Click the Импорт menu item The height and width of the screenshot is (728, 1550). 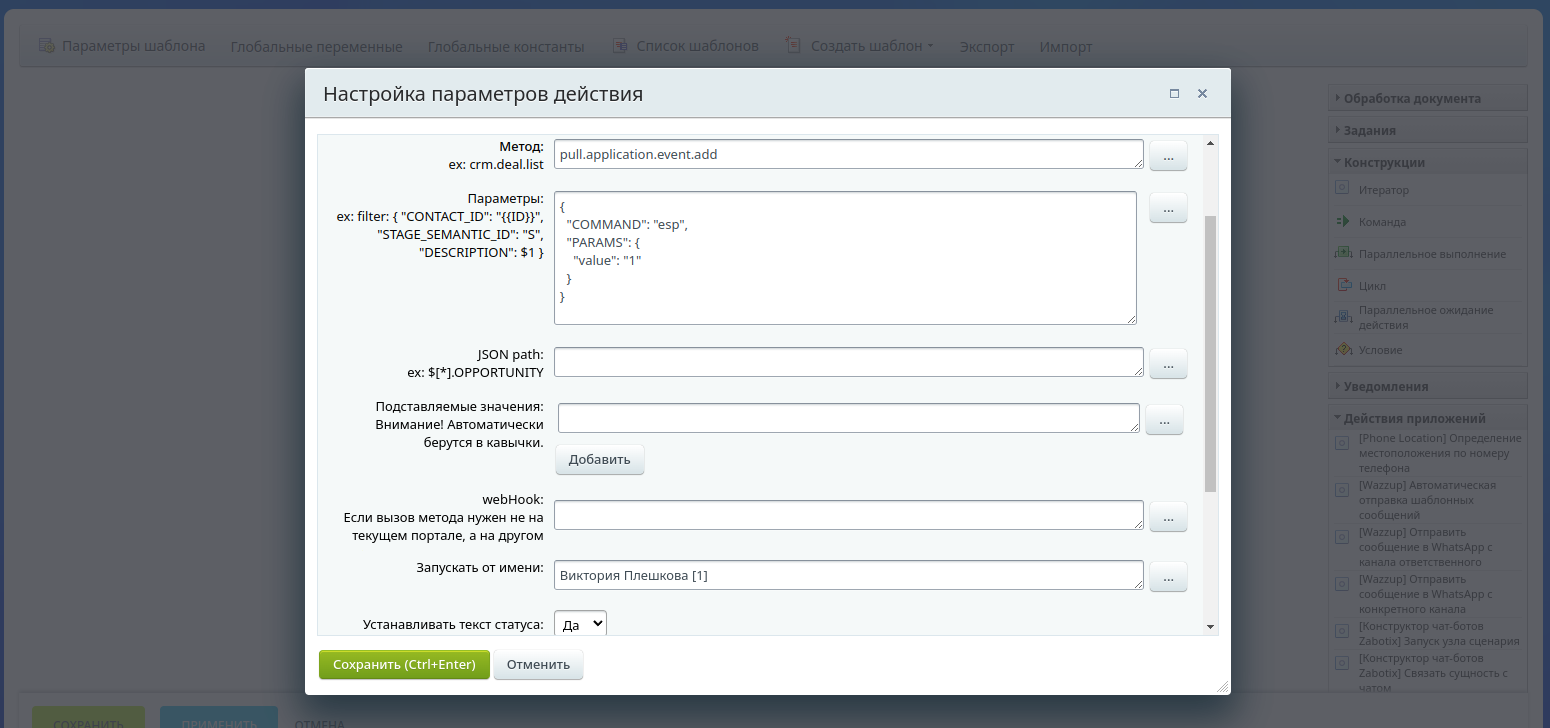[x=1066, y=46]
